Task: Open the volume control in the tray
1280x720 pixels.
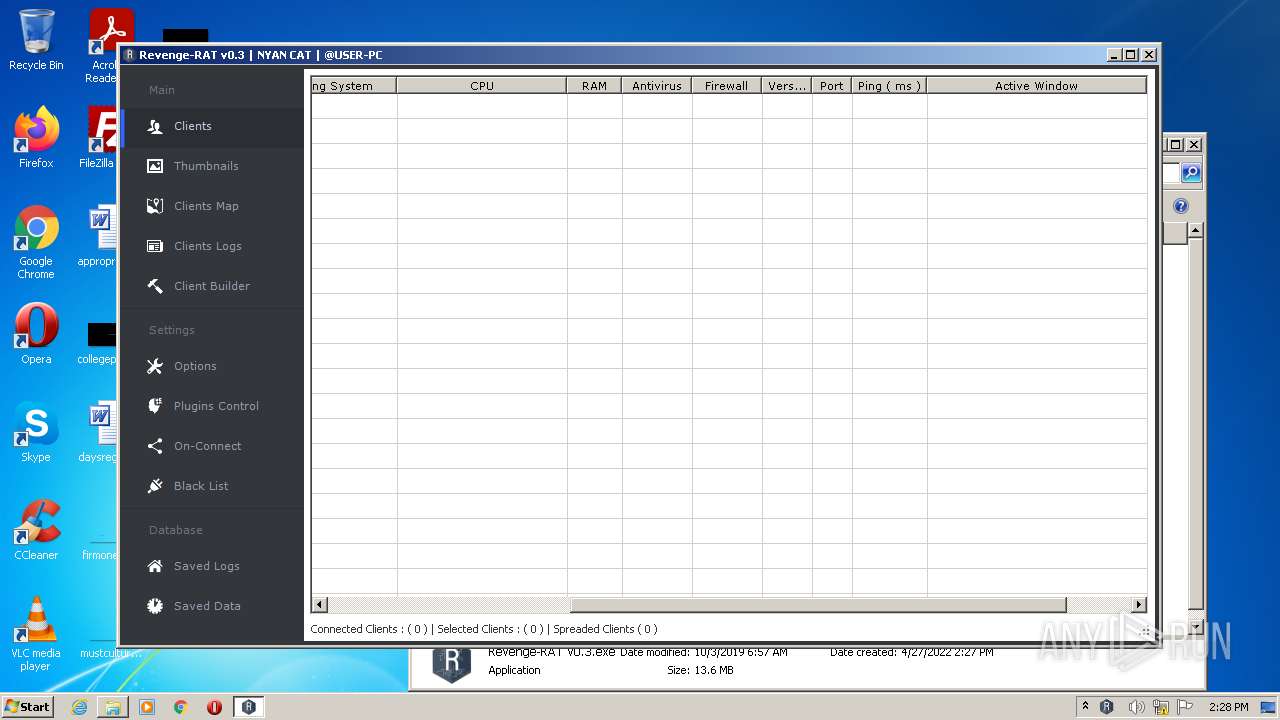Action: pos(1136,707)
